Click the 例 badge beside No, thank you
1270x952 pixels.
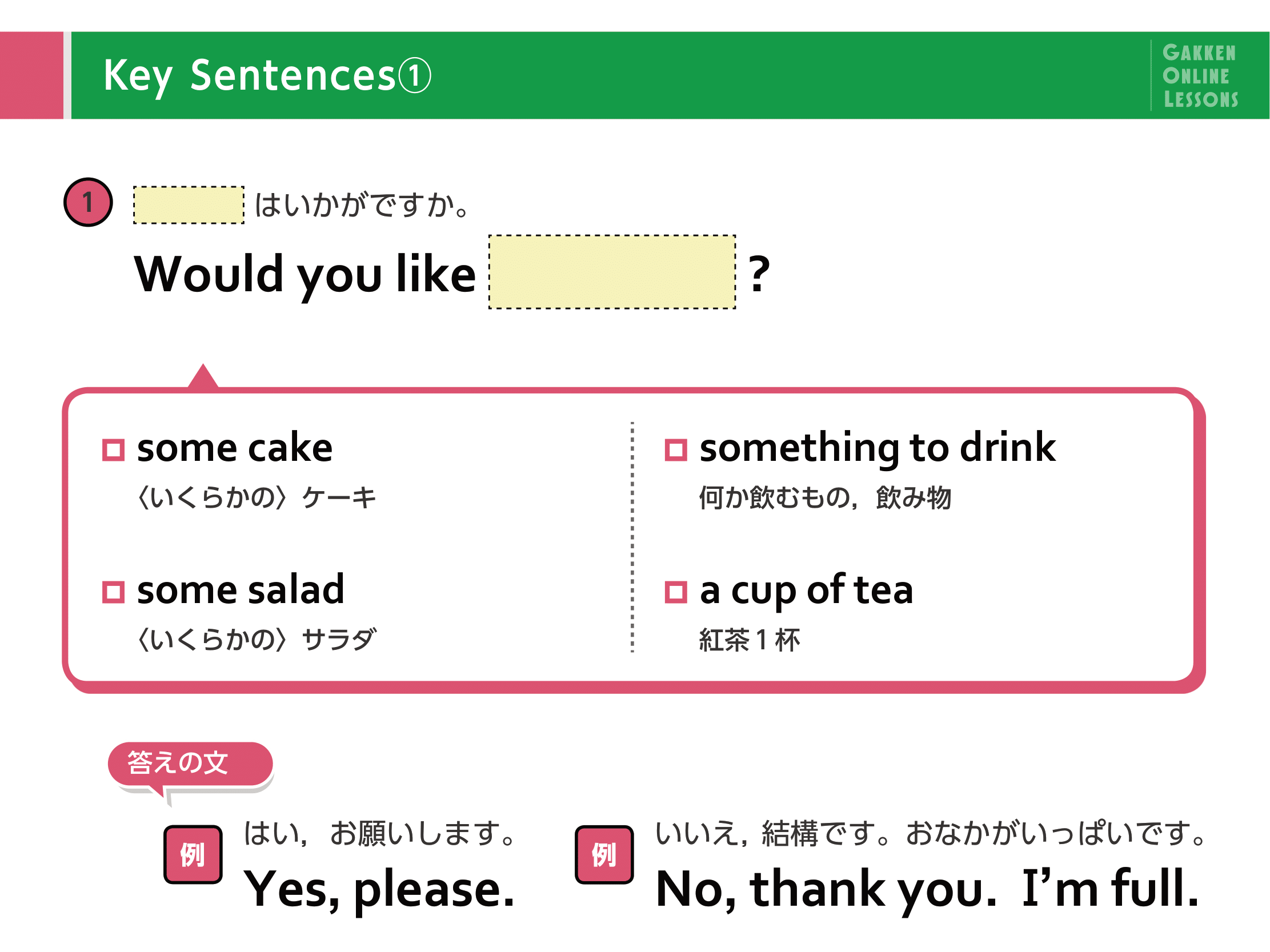point(604,854)
